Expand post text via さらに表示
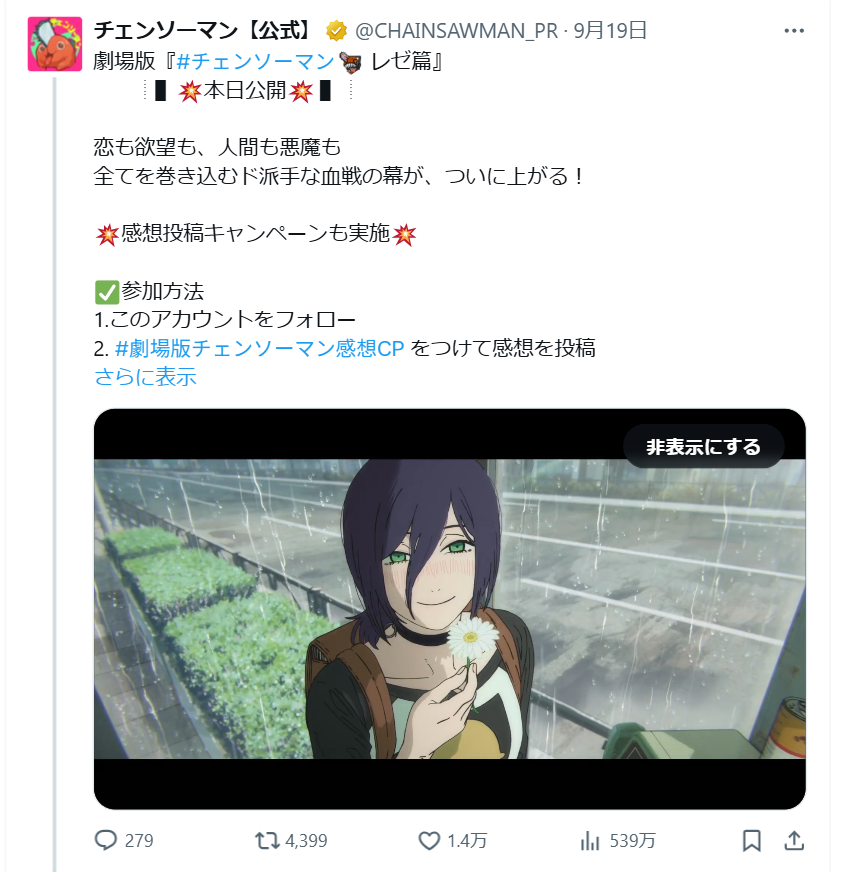This screenshot has height=872, width=847. click(x=145, y=377)
